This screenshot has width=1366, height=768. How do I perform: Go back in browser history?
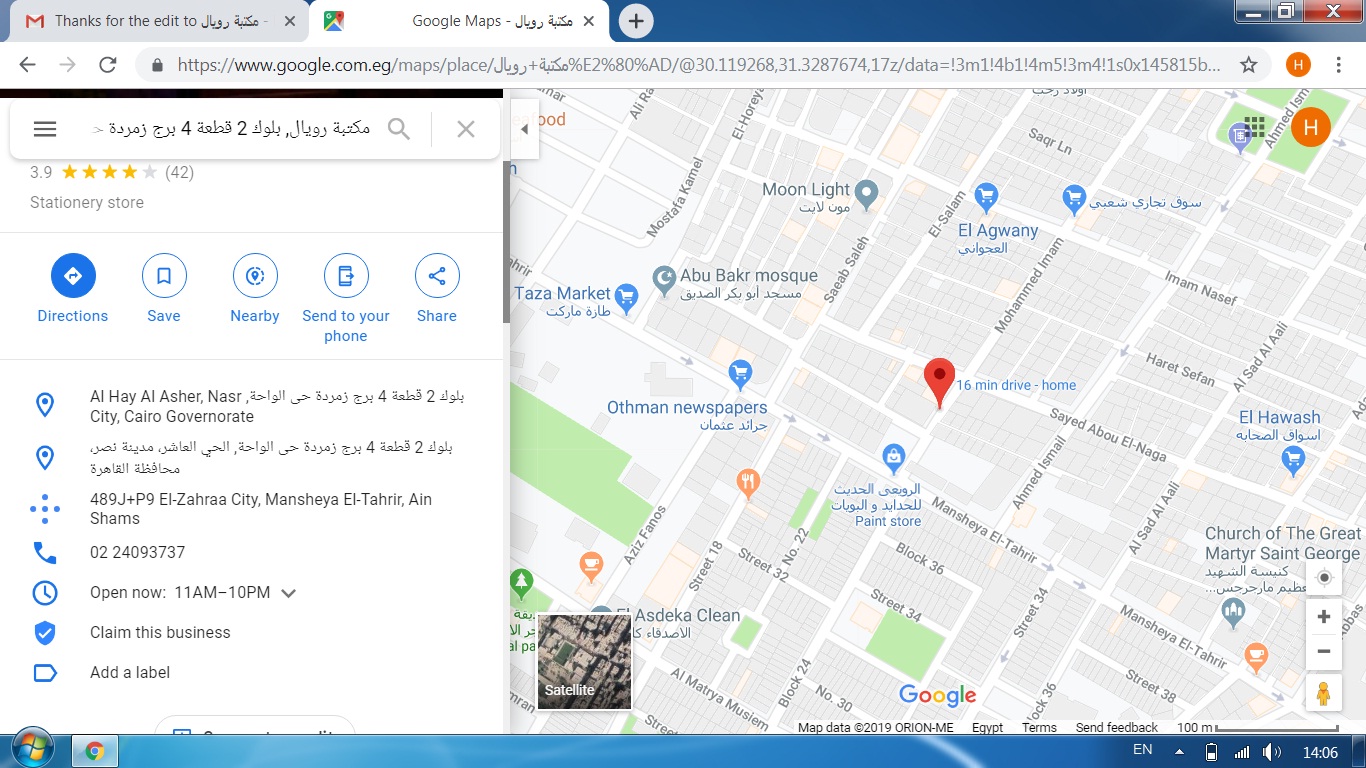(27, 65)
